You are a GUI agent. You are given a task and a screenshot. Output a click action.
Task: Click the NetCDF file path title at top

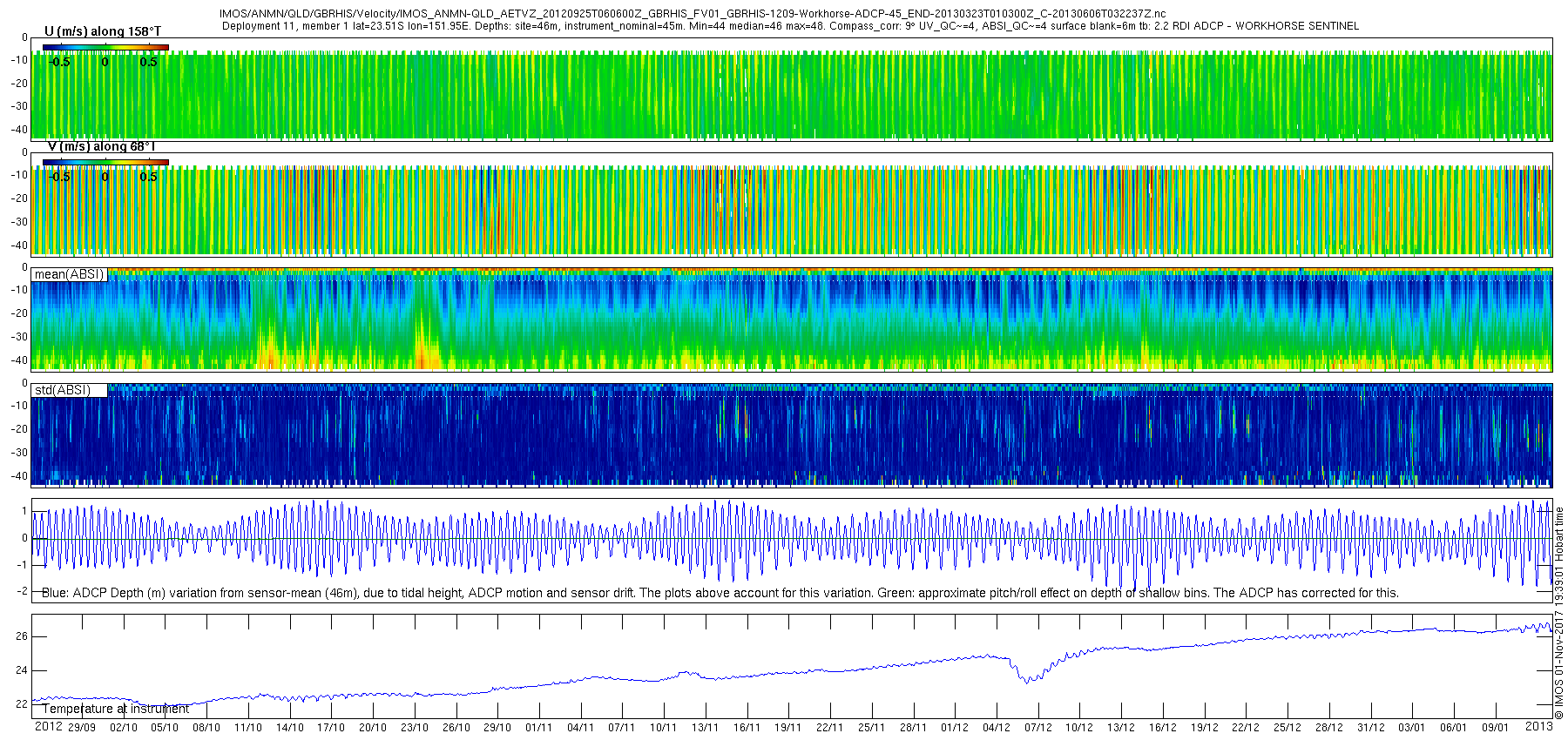point(692,14)
